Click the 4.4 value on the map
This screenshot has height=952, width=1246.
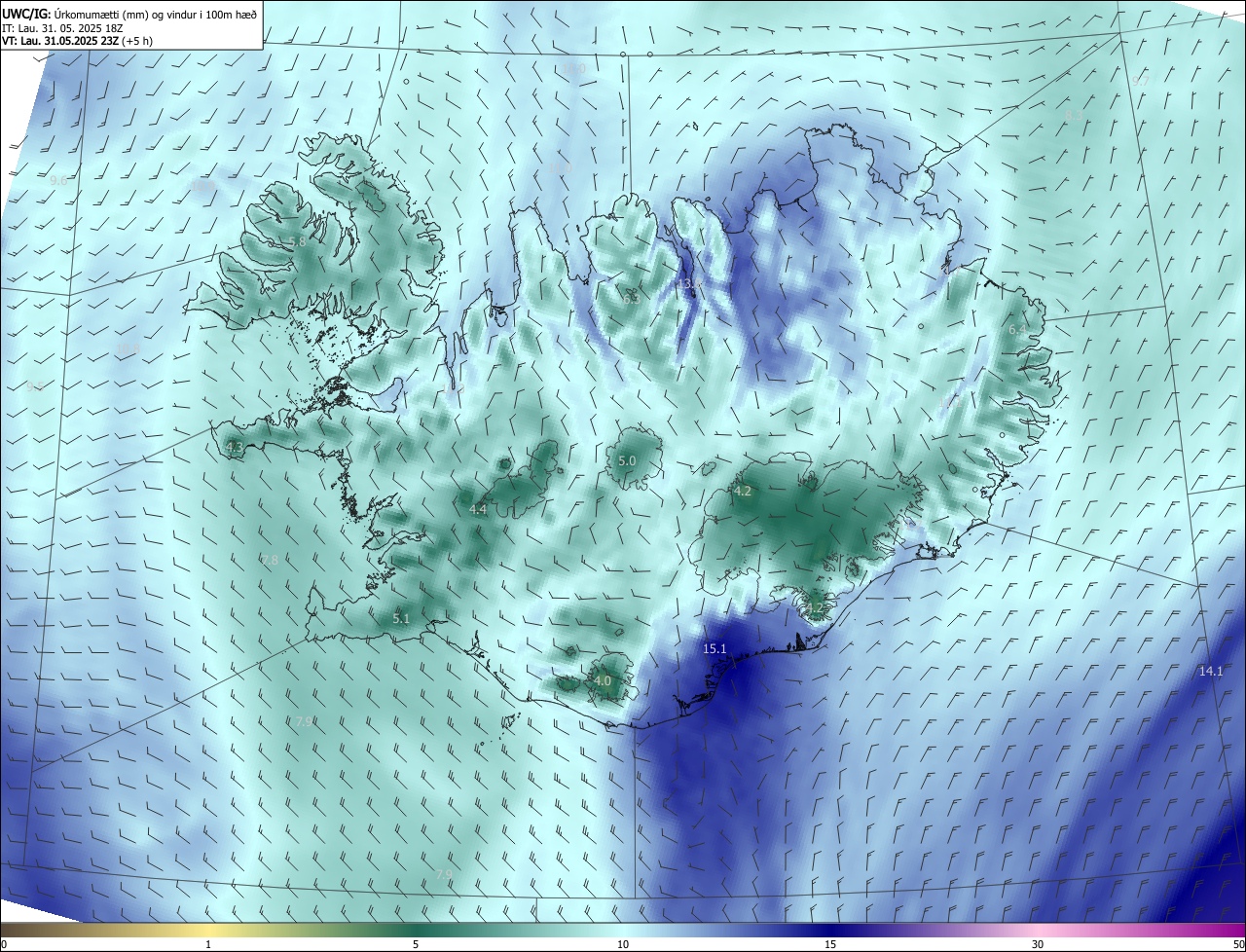pyautogui.click(x=478, y=509)
